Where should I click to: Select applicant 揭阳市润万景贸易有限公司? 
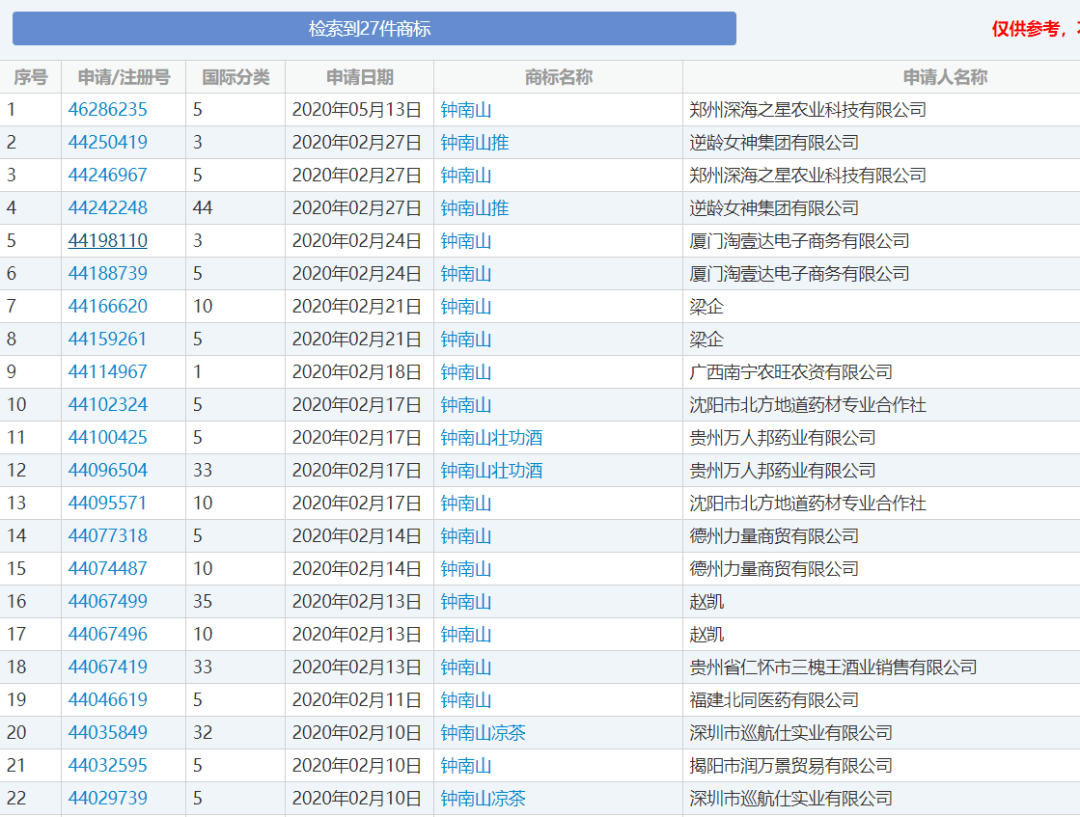[x=791, y=765]
